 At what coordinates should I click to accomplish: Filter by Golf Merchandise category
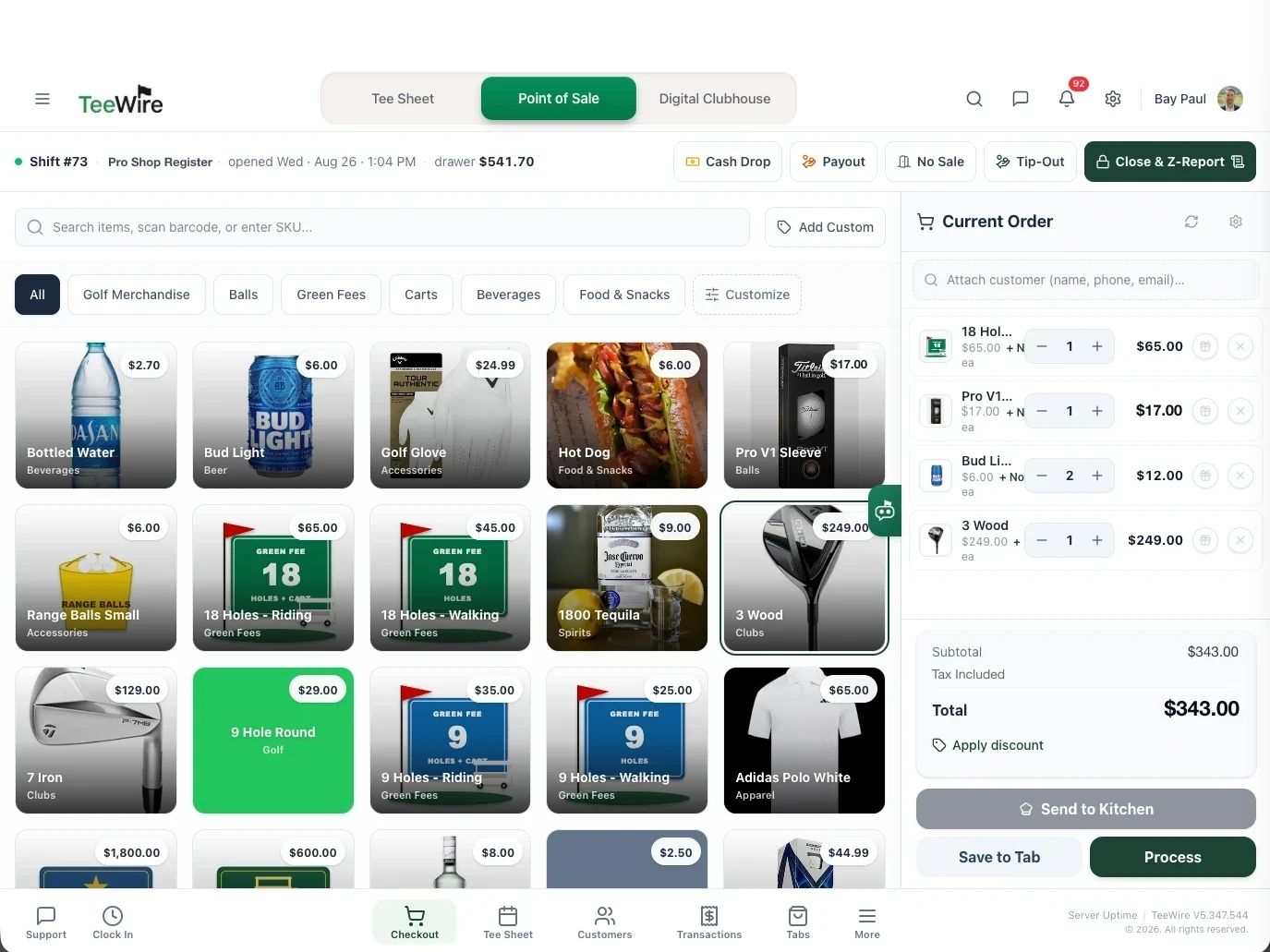pyautogui.click(x=137, y=295)
